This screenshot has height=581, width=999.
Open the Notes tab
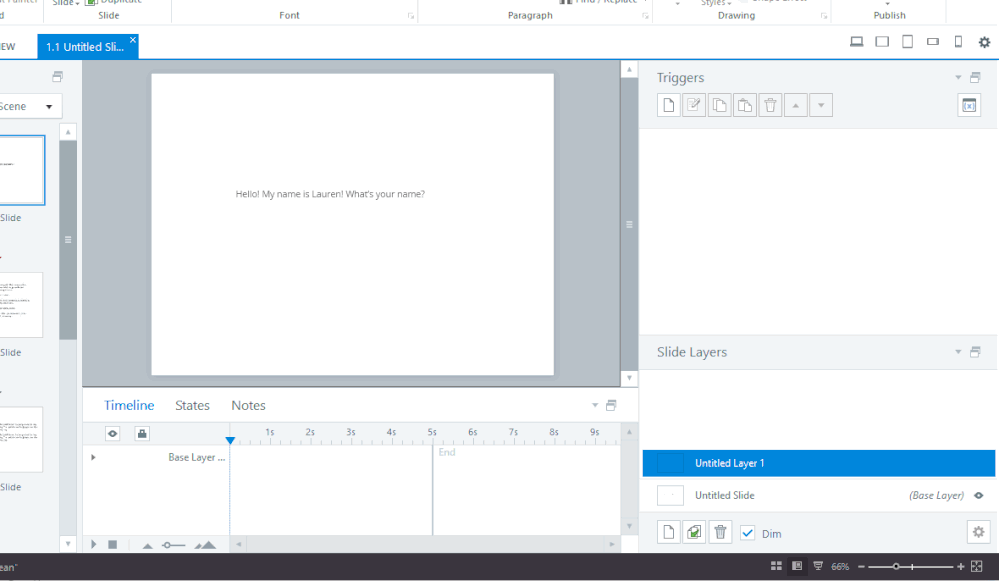click(x=248, y=405)
